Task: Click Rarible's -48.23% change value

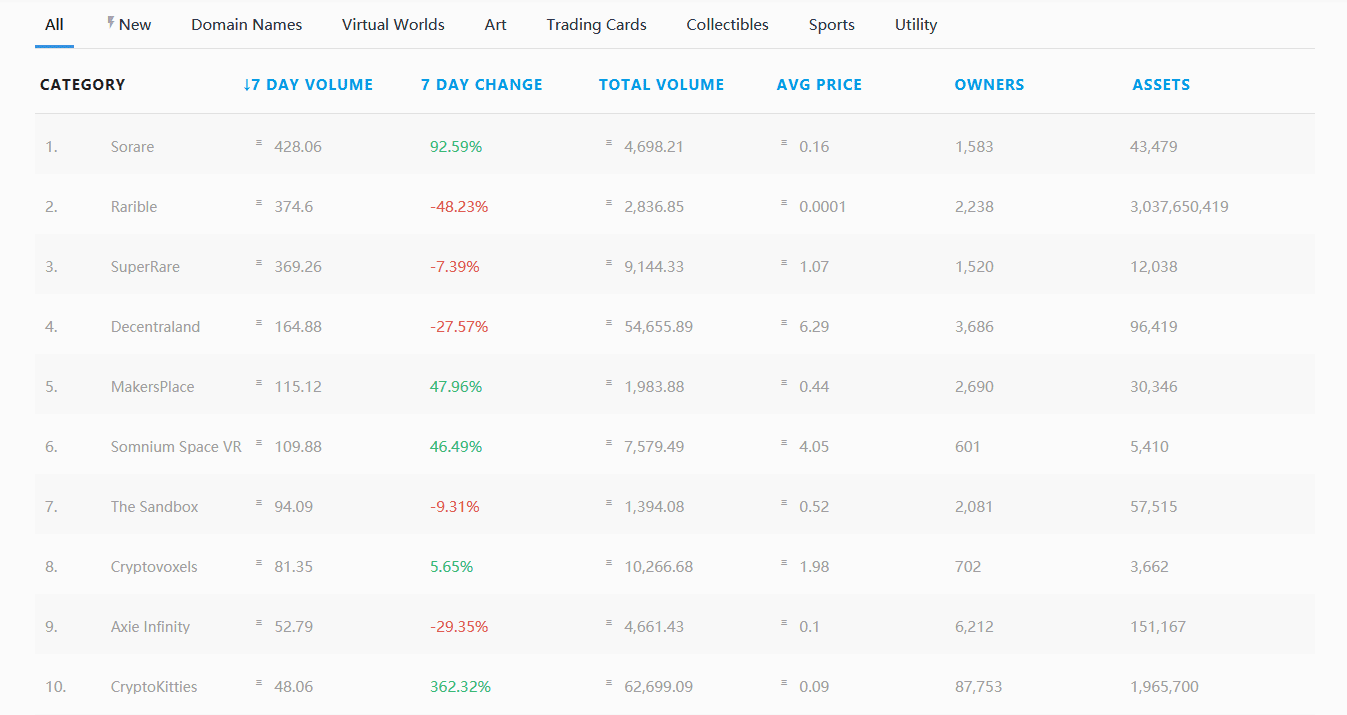Action: pyautogui.click(x=459, y=206)
